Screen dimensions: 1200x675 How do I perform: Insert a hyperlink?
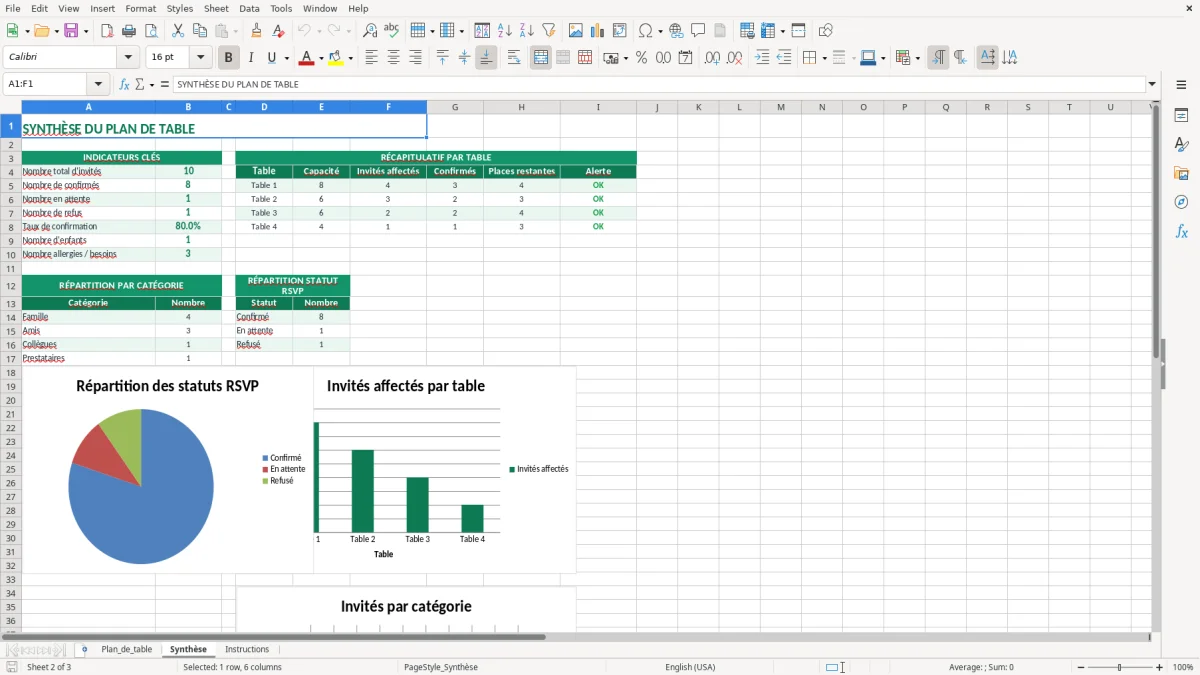(676, 31)
